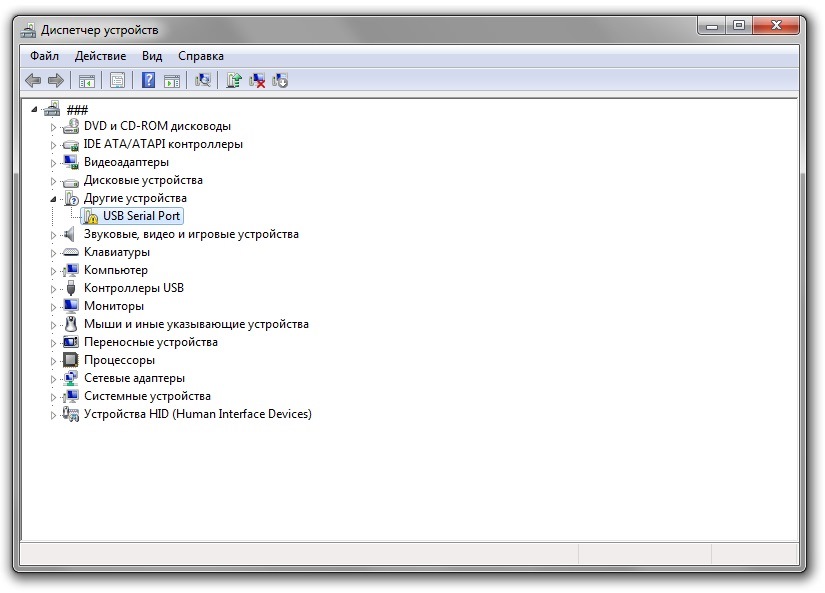Click the Процессоры chip icon
Image resolution: width=825 pixels, height=593 pixels.
[71, 360]
